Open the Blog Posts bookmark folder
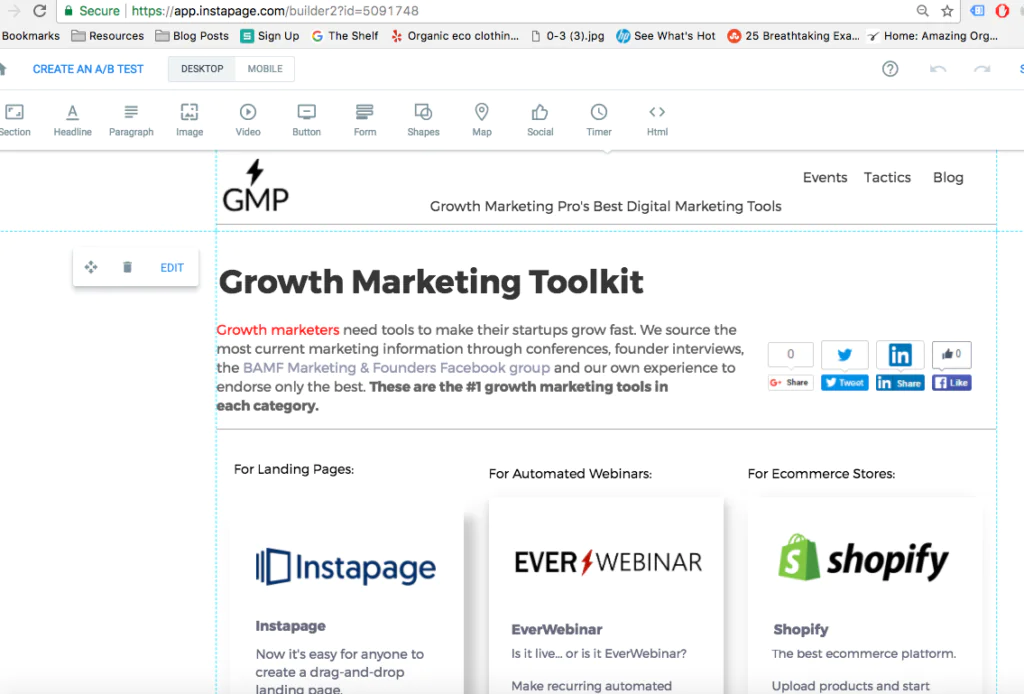 (x=192, y=36)
